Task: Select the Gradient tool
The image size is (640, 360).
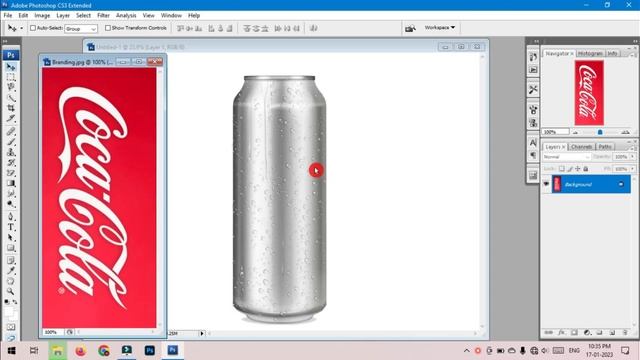Action: coord(11,183)
